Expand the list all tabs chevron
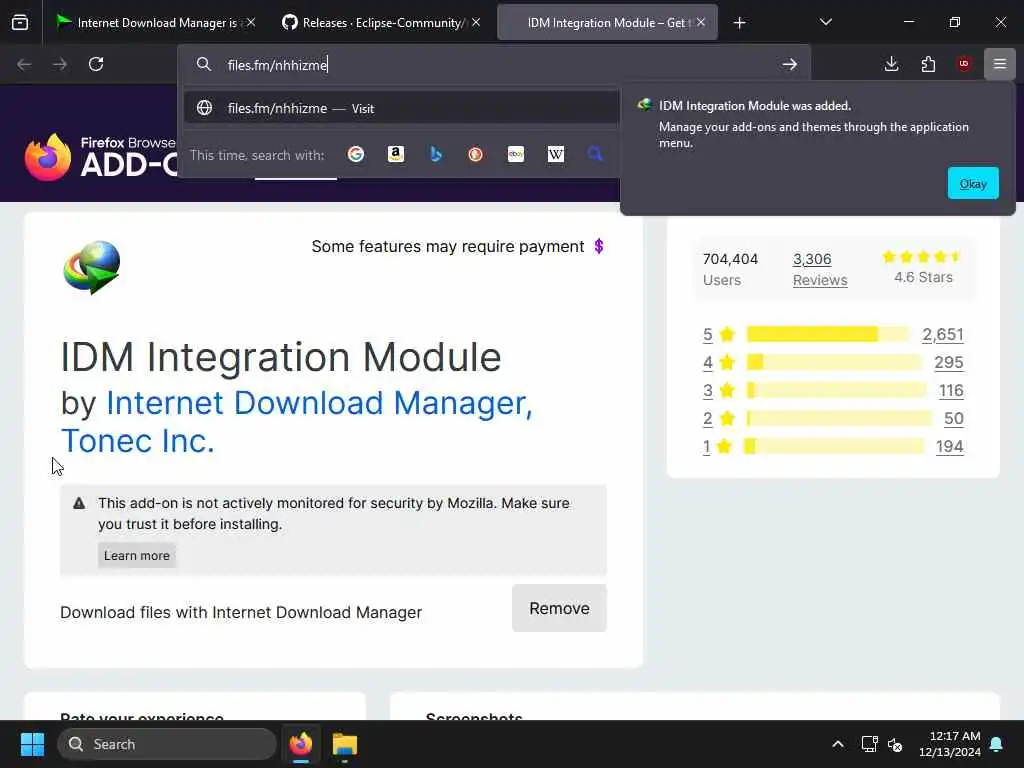 pos(825,22)
